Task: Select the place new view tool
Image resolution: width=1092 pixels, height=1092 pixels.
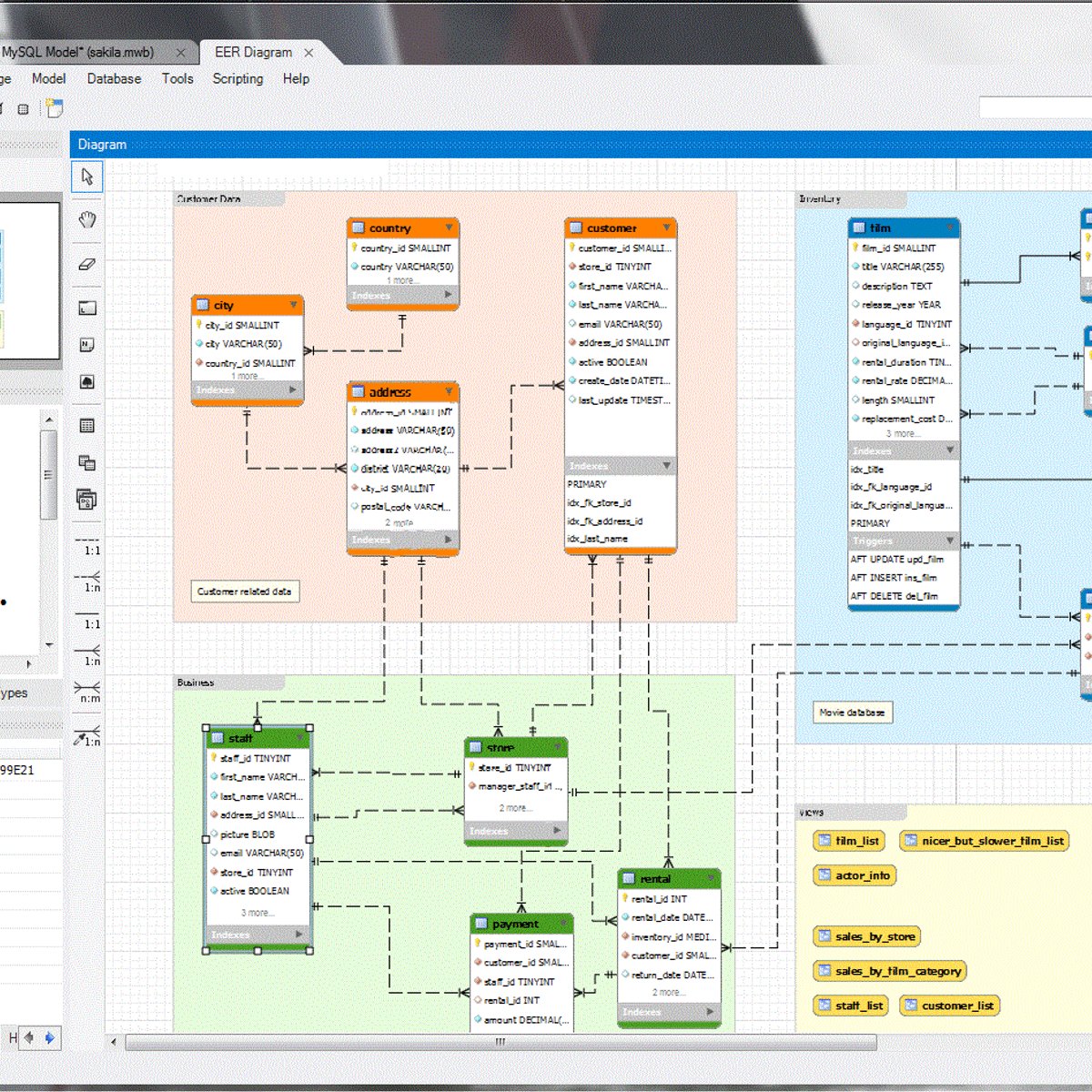Action: (86, 462)
